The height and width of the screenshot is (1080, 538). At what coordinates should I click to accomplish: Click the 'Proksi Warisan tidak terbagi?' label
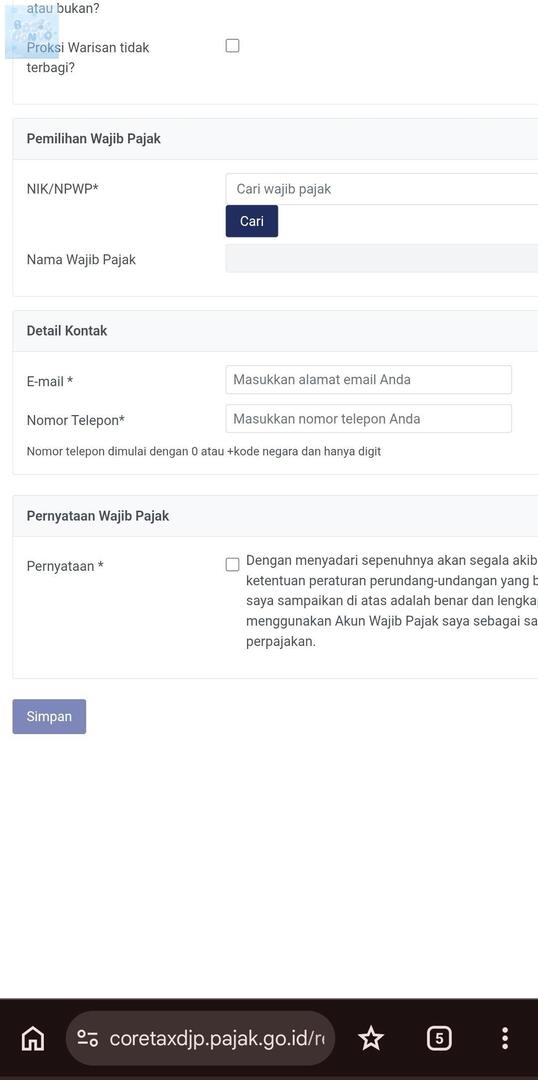88,58
